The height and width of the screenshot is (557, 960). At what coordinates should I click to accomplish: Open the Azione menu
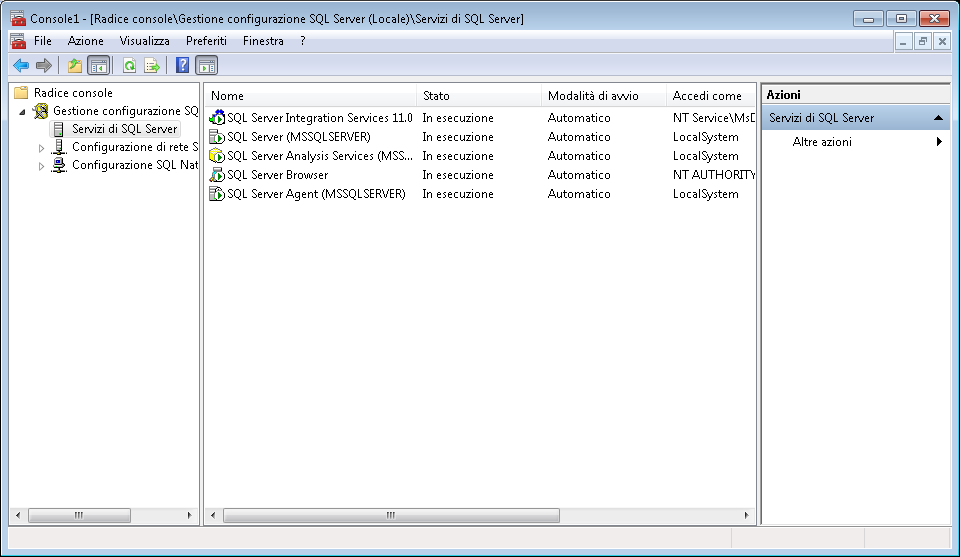86,41
